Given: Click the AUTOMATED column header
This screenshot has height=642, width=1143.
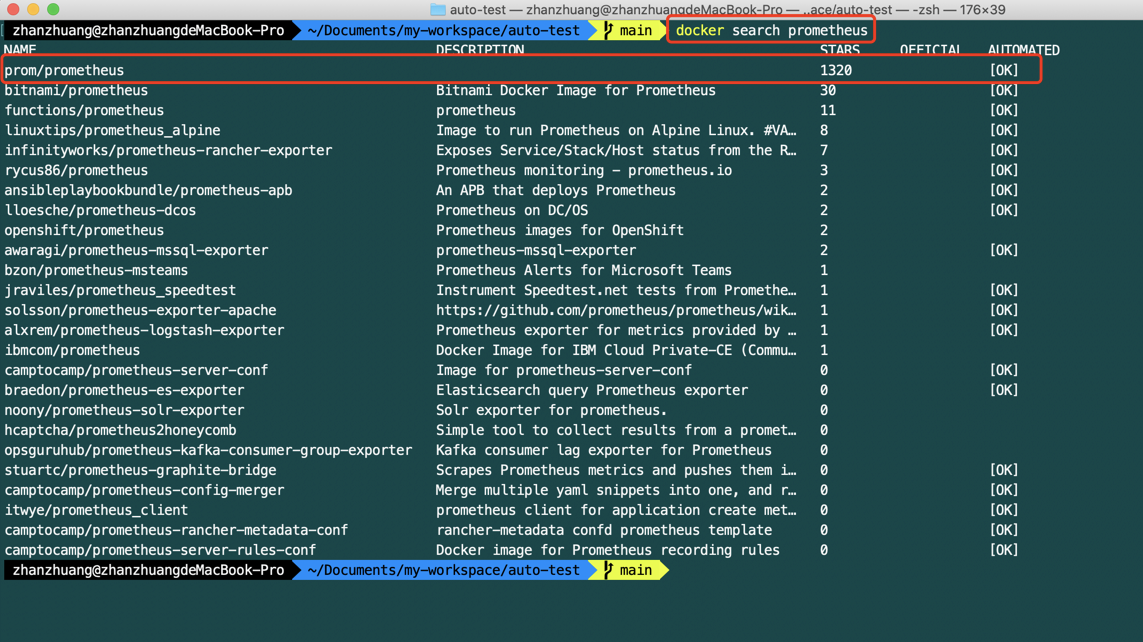Looking at the screenshot, I should click(x=1023, y=50).
